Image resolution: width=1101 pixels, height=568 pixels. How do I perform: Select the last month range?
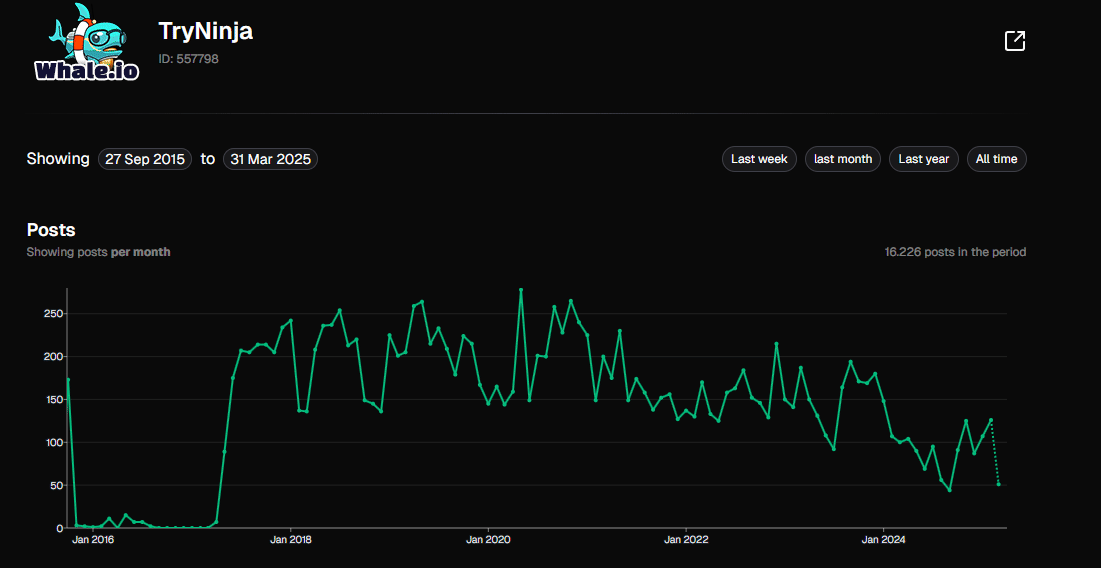(x=843, y=159)
